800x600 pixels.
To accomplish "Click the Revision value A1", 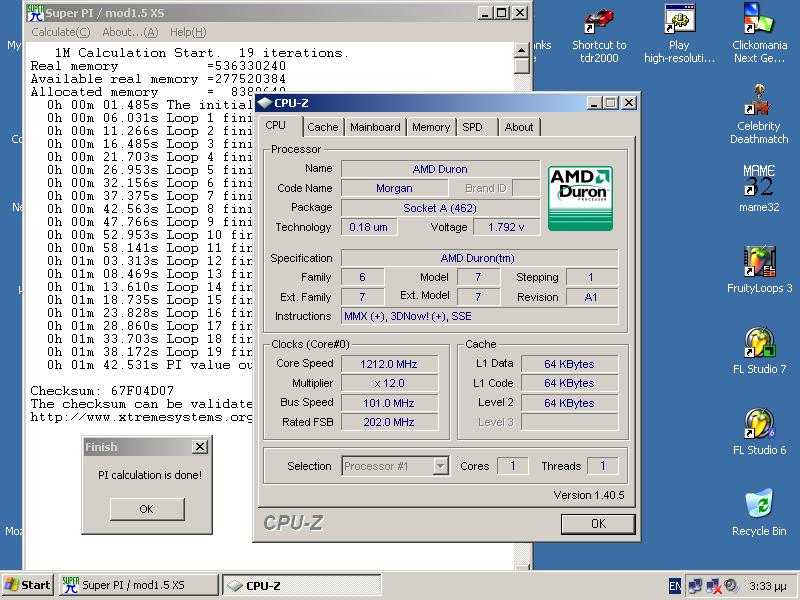I will [x=591, y=297].
